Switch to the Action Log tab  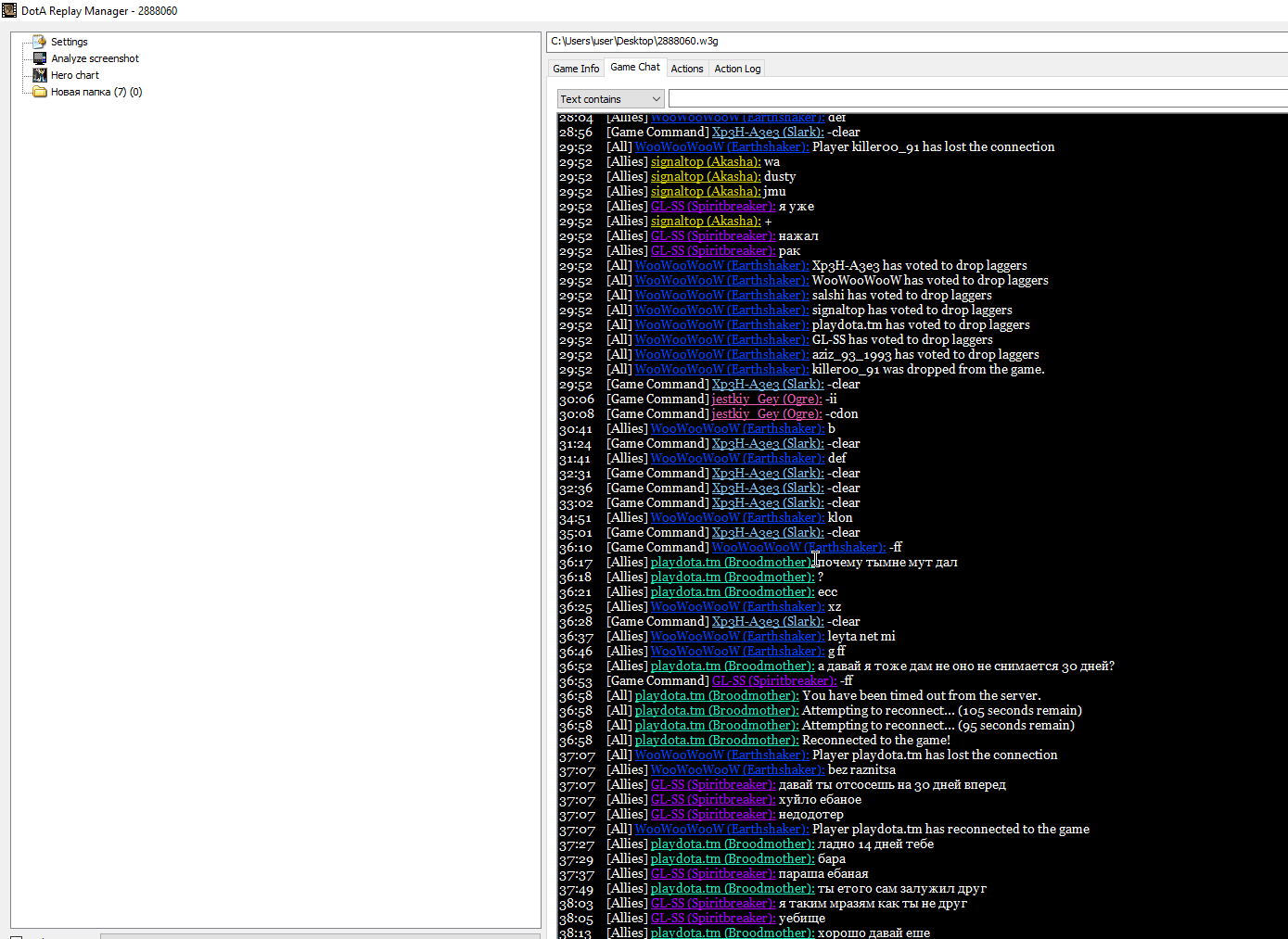click(737, 69)
